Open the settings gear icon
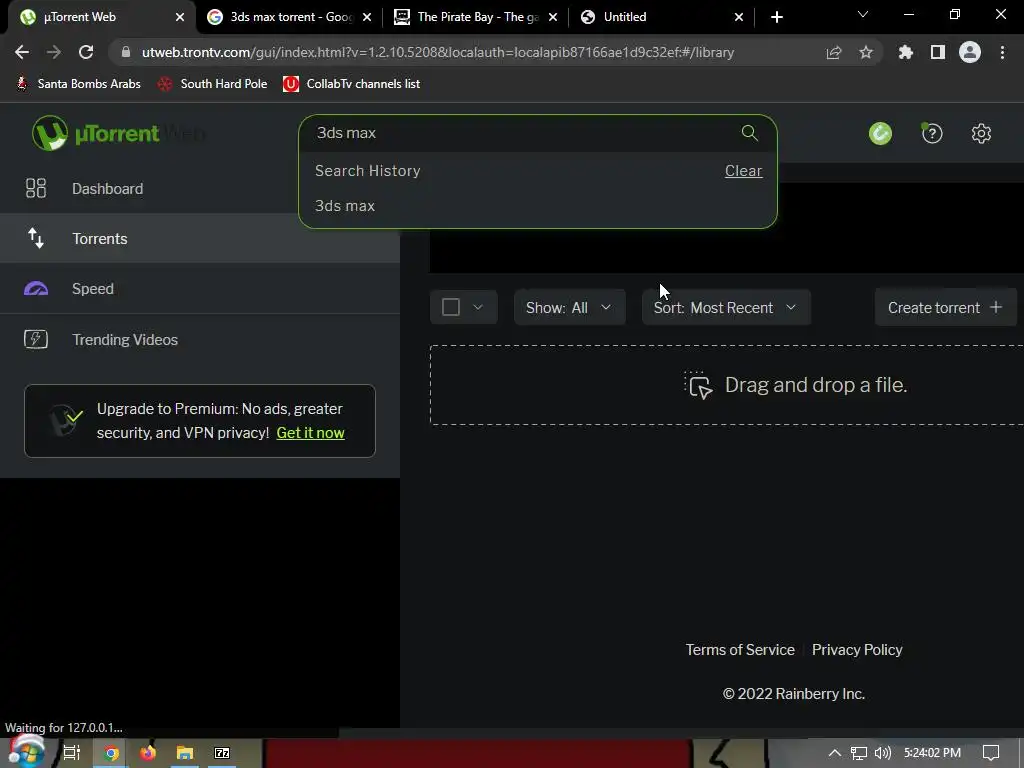Viewport: 1024px width, 768px height. click(x=981, y=134)
